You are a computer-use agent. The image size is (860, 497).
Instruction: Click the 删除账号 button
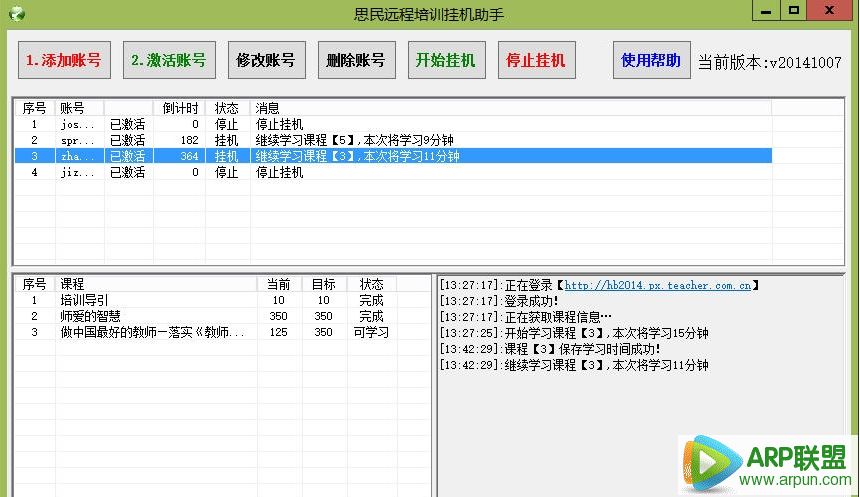pos(357,60)
